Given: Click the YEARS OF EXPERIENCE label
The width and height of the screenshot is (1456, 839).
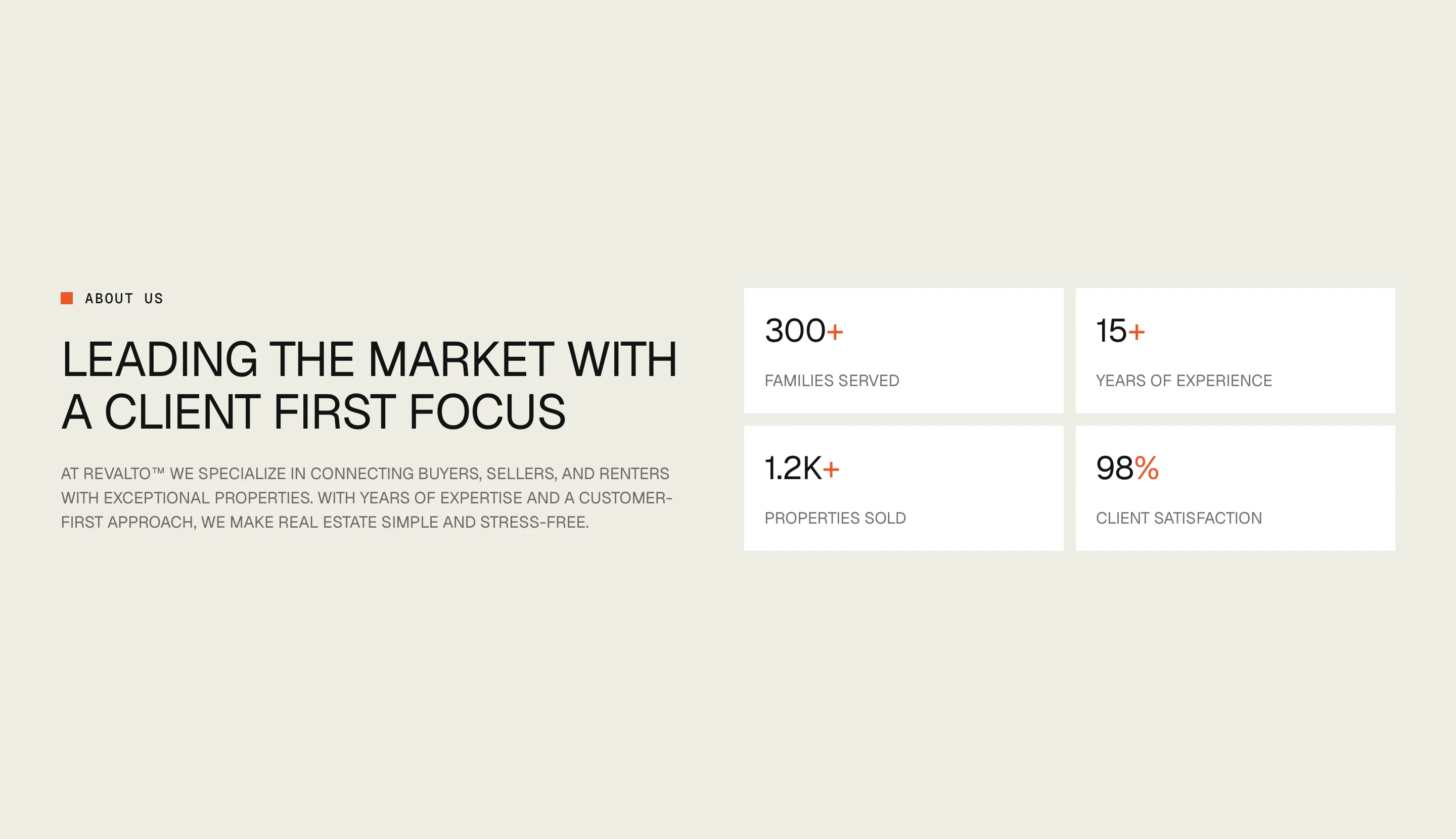Looking at the screenshot, I should [x=1184, y=381].
